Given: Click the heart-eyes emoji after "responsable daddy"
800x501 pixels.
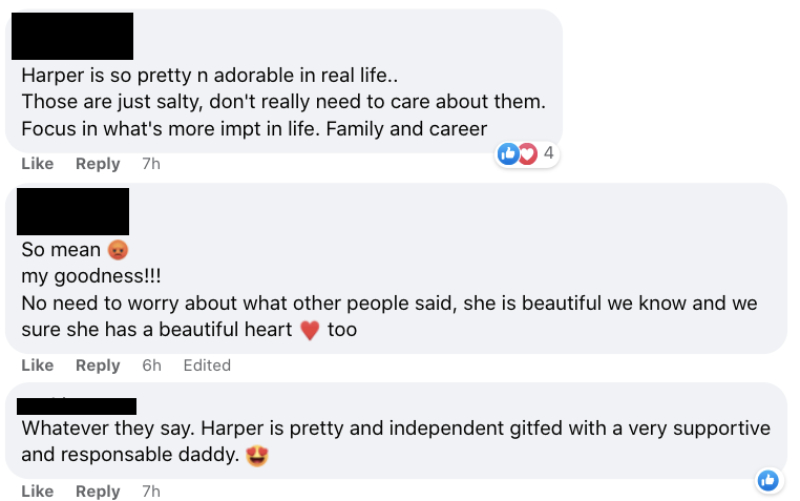Looking at the screenshot, I should [258, 456].
